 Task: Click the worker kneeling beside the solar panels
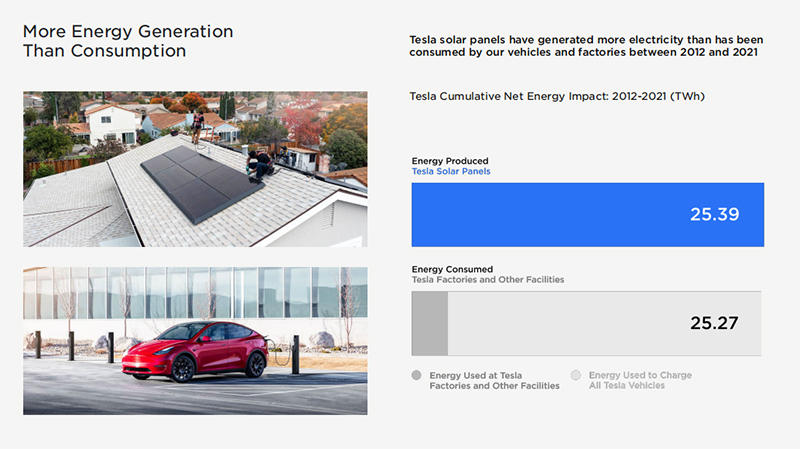coord(259,164)
